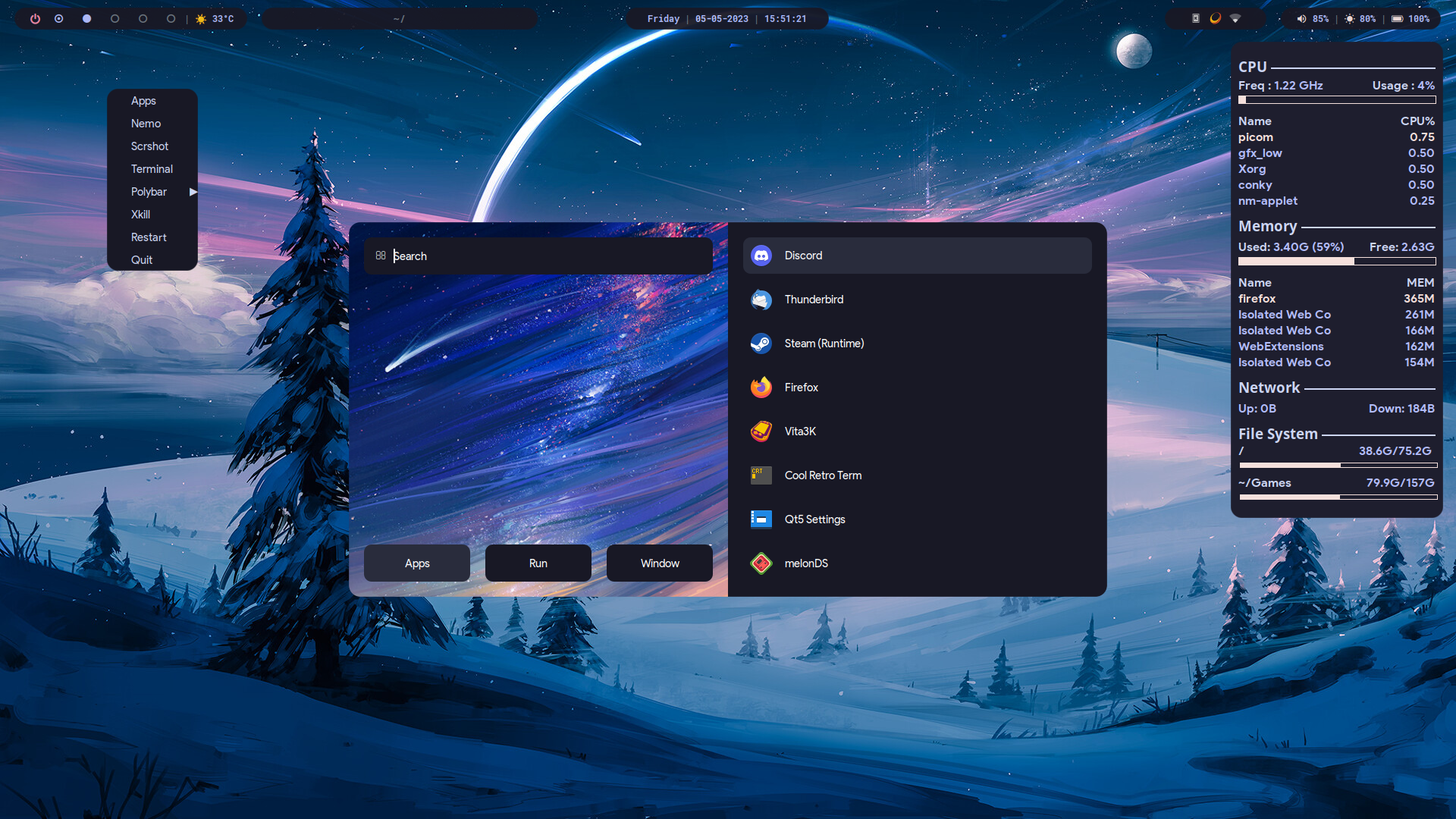Image resolution: width=1456 pixels, height=819 pixels.
Task: Launch Cool Retro Term via its name label
Action: point(823,475)
